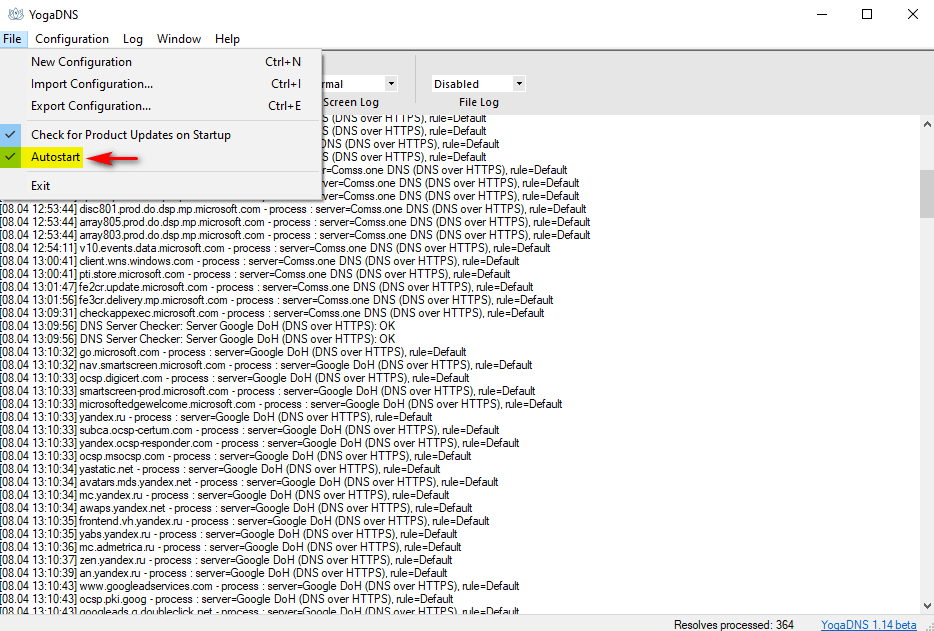Open the Log menu

click(133, 39)
